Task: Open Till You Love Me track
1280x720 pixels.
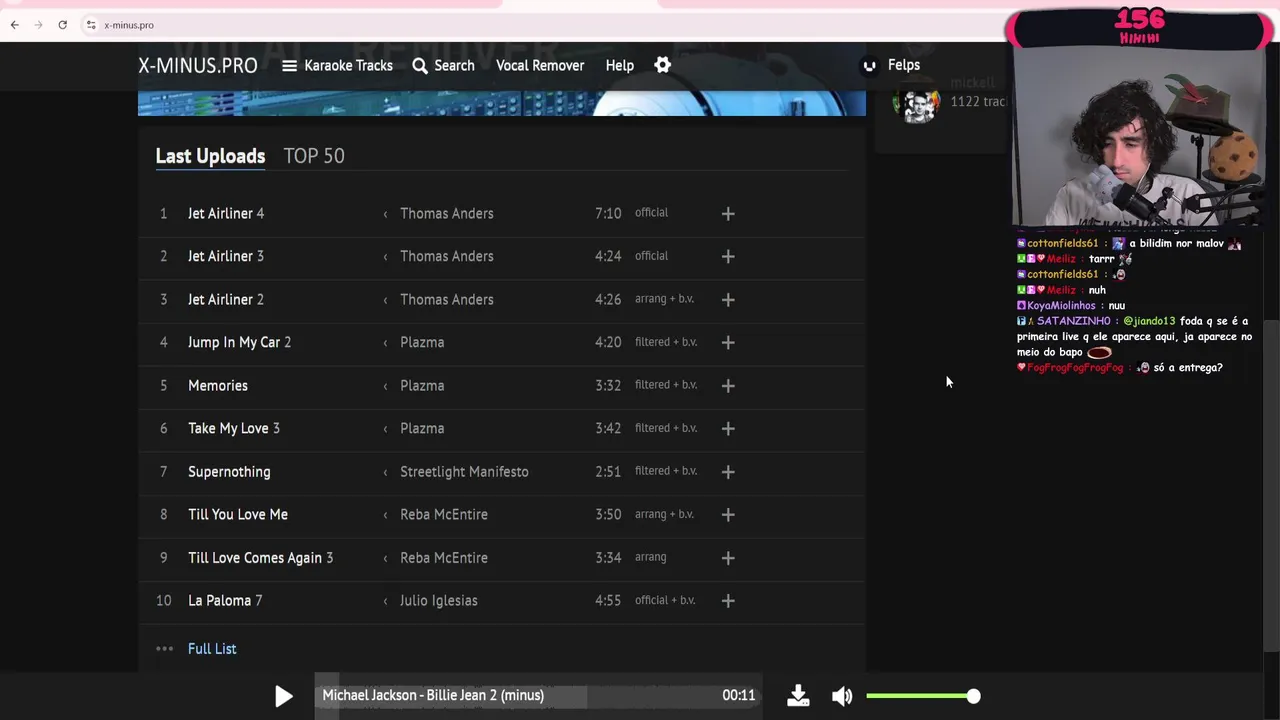Action: pos(238,514)
